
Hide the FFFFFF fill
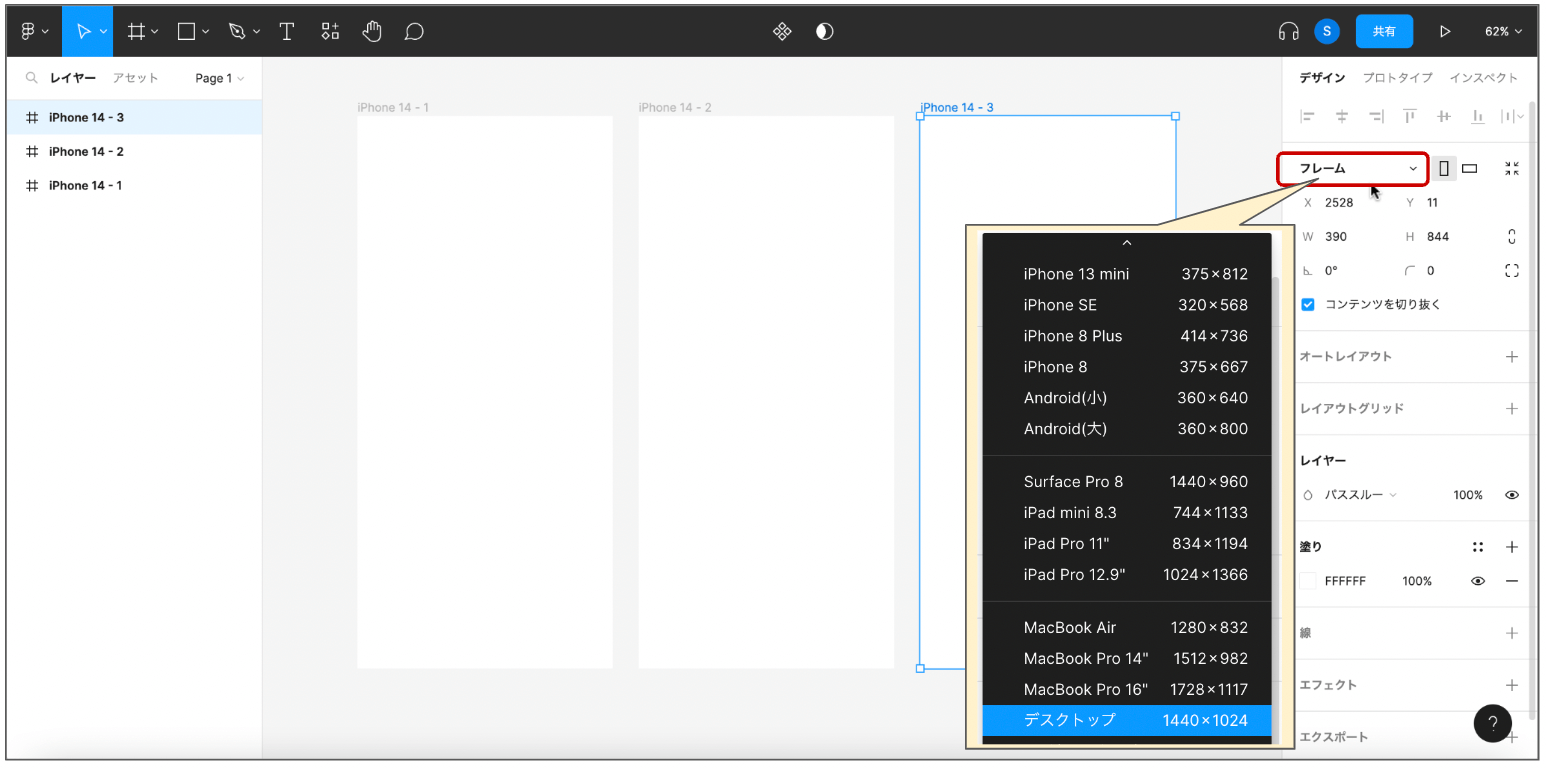(x=1478, y=581)
